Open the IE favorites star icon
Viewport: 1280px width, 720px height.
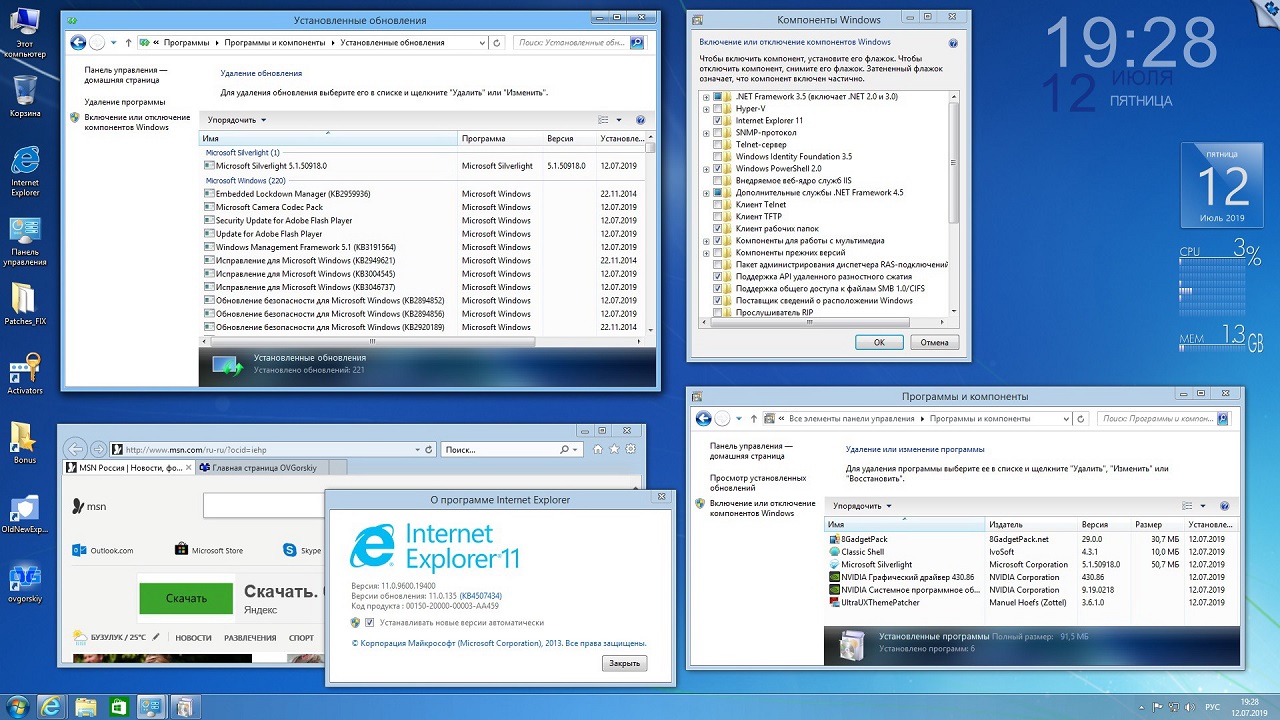coord(613,450)
